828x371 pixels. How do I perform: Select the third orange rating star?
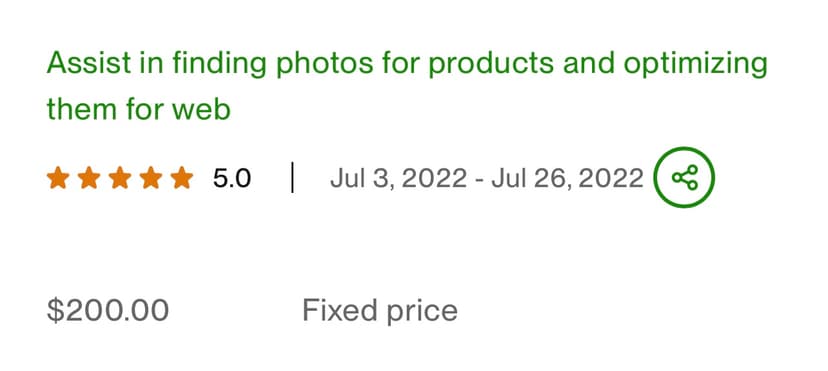click(x=120, y=178)
